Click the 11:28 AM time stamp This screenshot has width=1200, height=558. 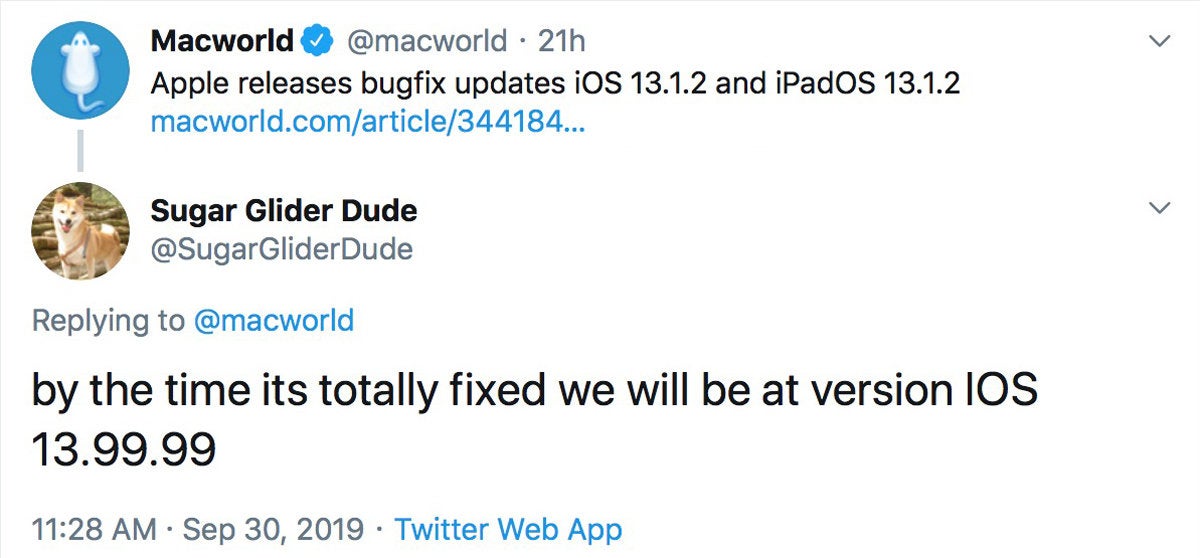point(93,529)
